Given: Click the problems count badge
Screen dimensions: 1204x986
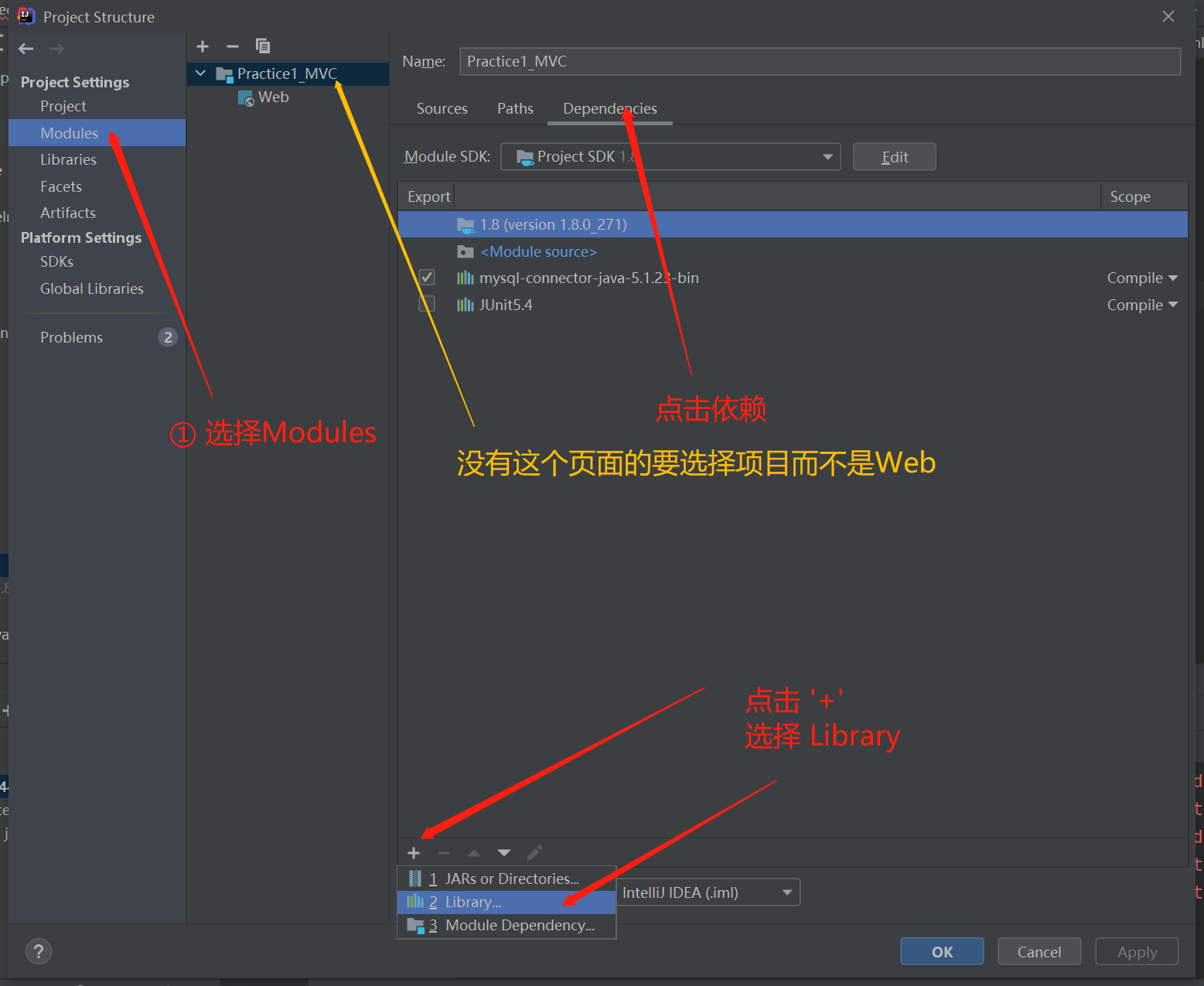Looking at the screenshot, I should [x=168, y=337].
